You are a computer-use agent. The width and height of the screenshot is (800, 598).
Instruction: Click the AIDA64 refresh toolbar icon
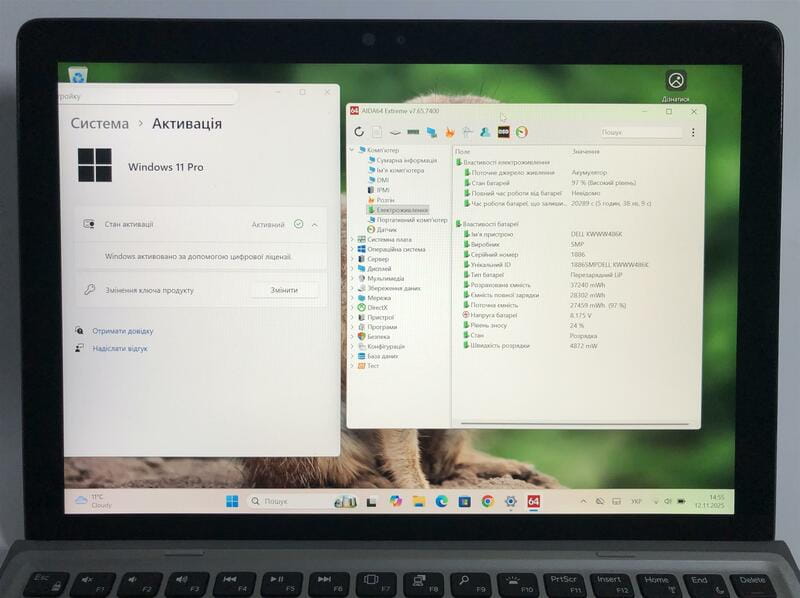click(x=359, y=132)
